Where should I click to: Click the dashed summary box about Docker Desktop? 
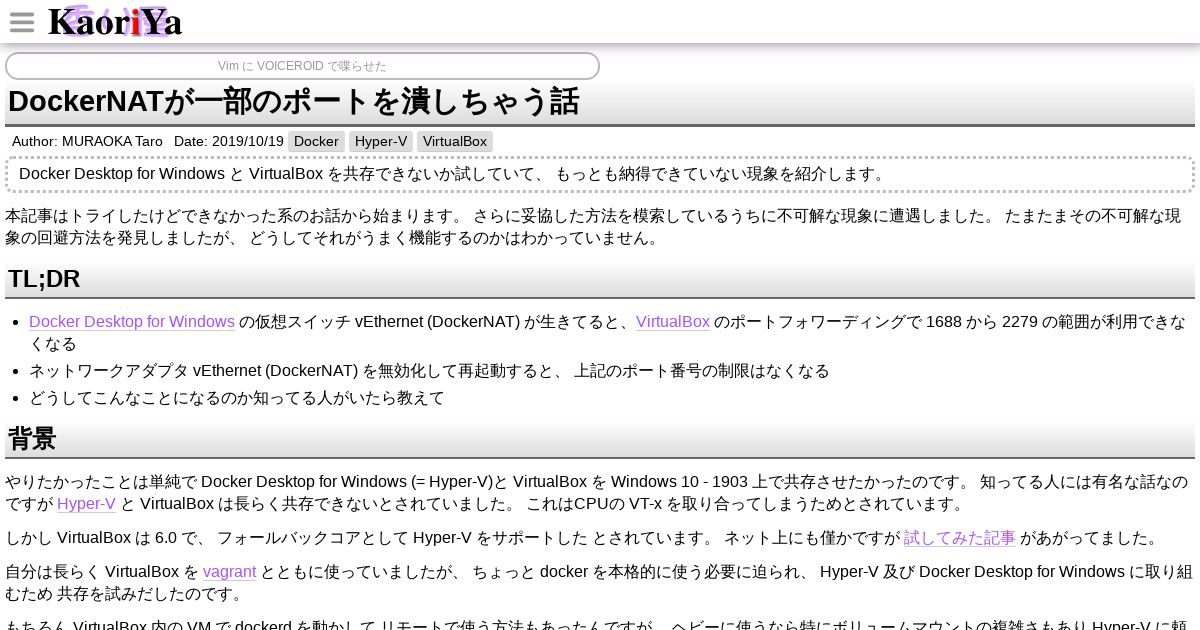600,174
